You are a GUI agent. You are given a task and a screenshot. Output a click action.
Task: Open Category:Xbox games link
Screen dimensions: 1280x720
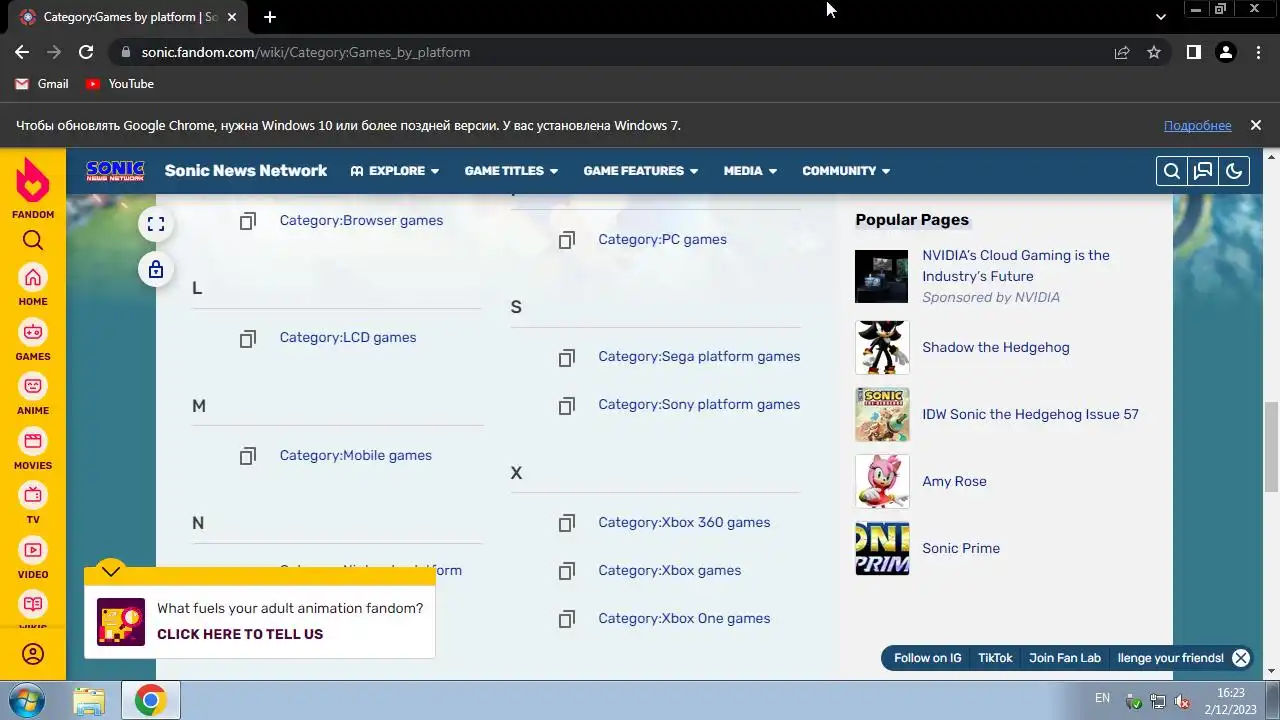(x=670, y=570)
